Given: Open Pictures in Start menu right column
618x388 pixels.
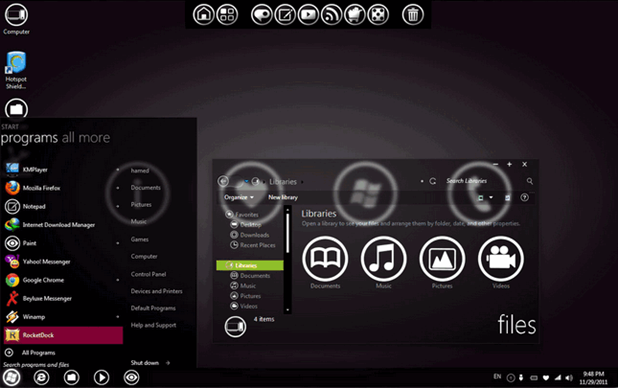Looking at the screenshot, I should pos(141,205).
